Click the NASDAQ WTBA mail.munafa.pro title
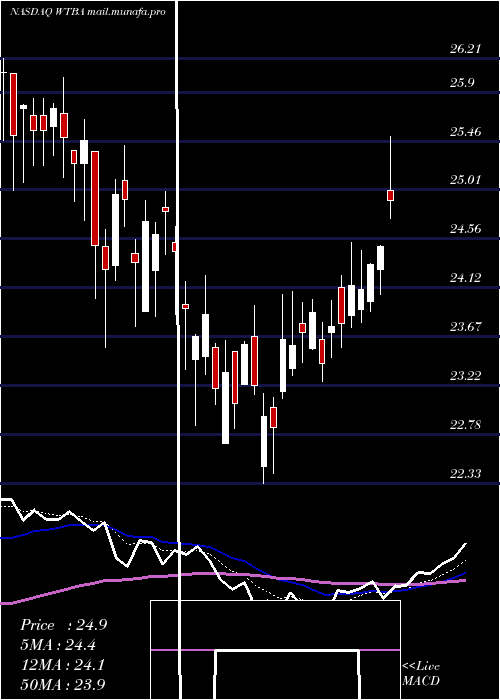This screenshot has width=500, height=700. [x=88, y=12]
